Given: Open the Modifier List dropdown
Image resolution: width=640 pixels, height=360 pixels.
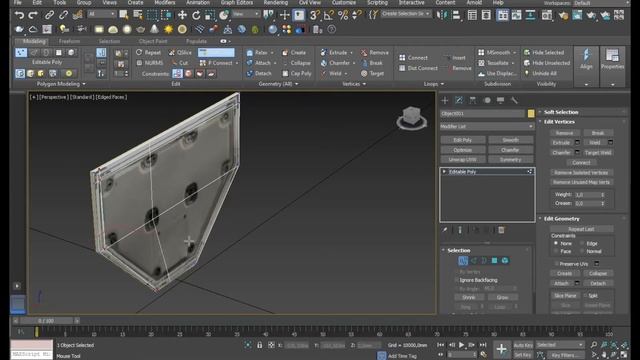Looking at the screenshot, I should click(x=487, y=127).
